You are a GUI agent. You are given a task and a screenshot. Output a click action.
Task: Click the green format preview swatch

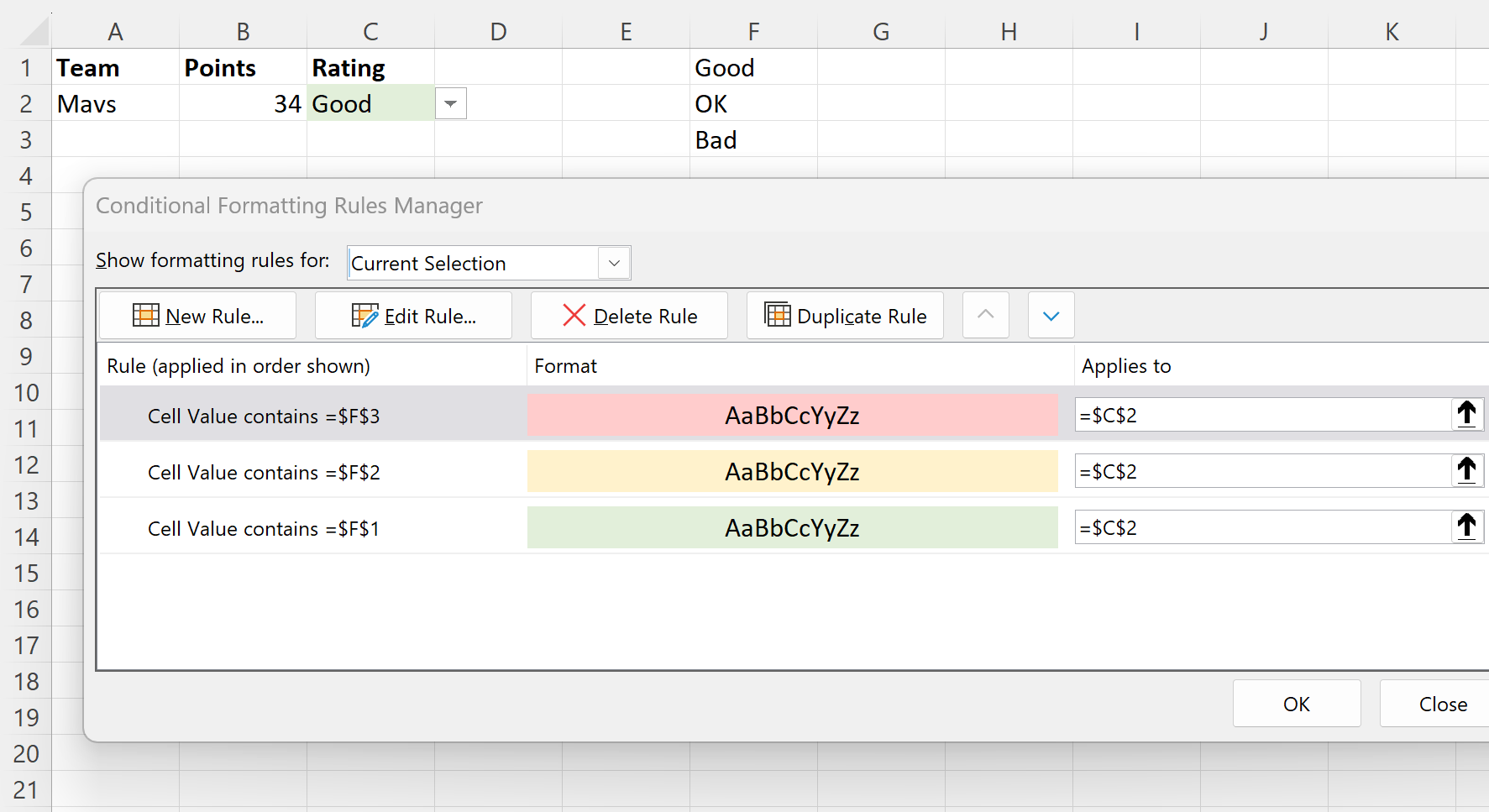(792, 527)
